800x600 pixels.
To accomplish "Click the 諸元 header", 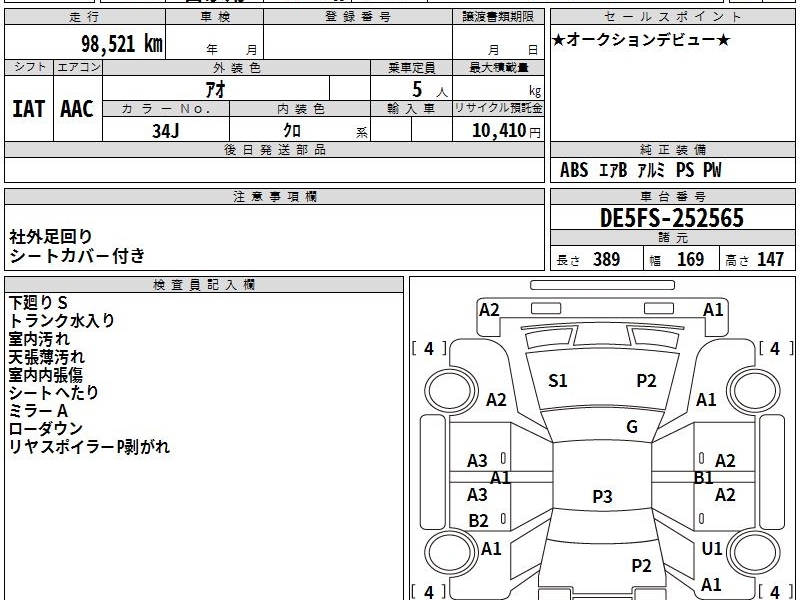I will pyautogui.click(x=672, y=238).
